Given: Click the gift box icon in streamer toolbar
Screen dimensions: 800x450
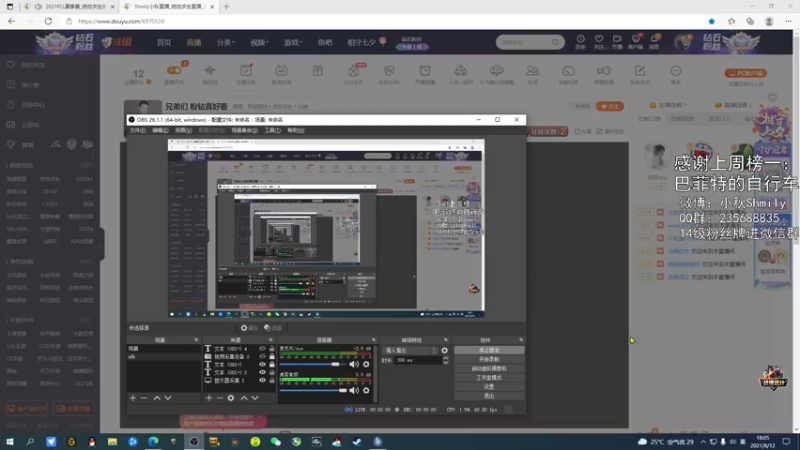Looking at the screenshot, I should tap(317, 70).
